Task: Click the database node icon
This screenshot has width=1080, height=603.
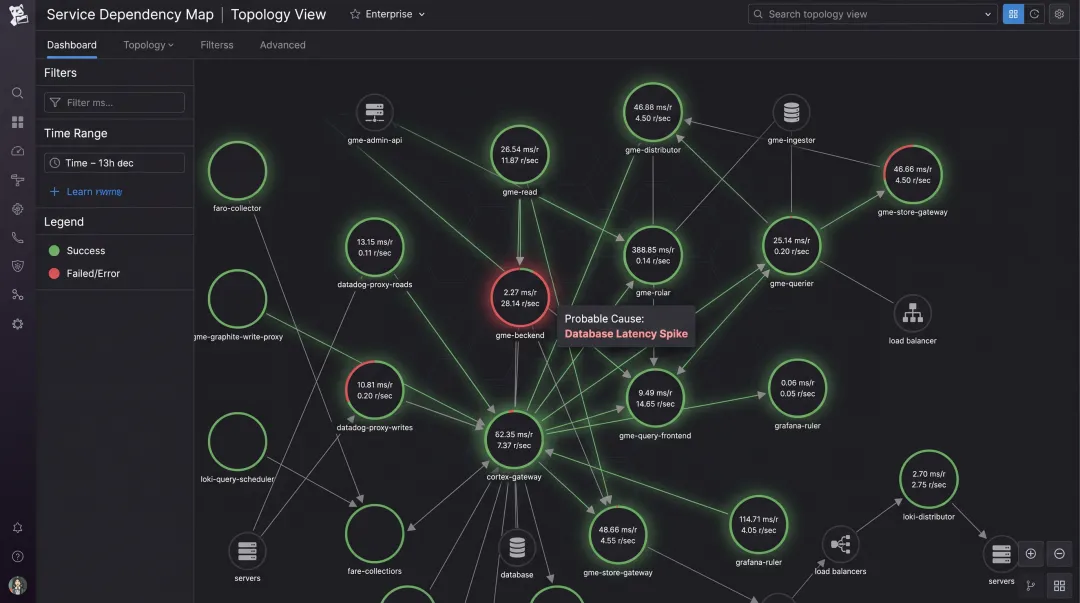Action: (x=517, y=548)
